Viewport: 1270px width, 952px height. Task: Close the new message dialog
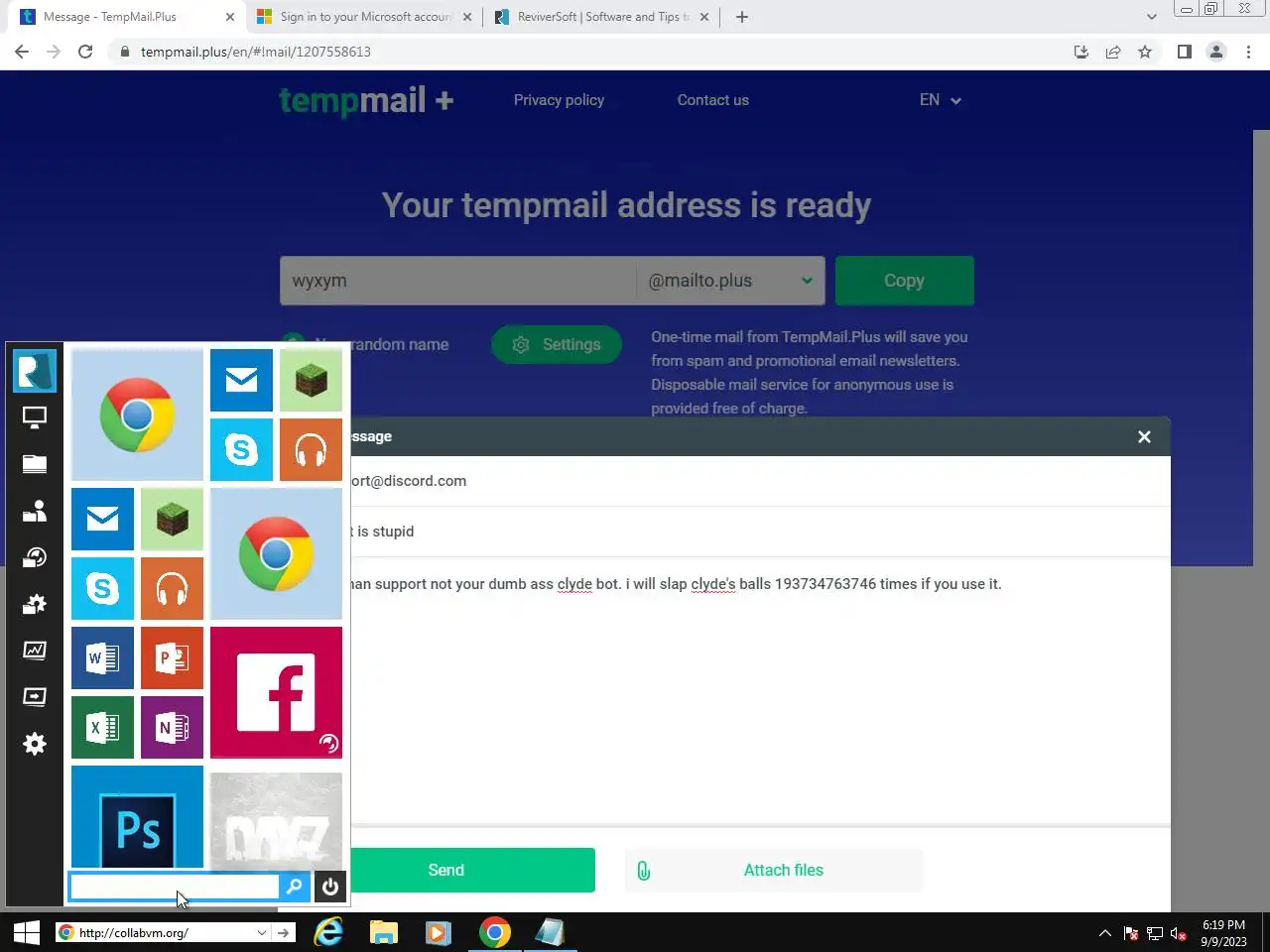click(1144, 436)
